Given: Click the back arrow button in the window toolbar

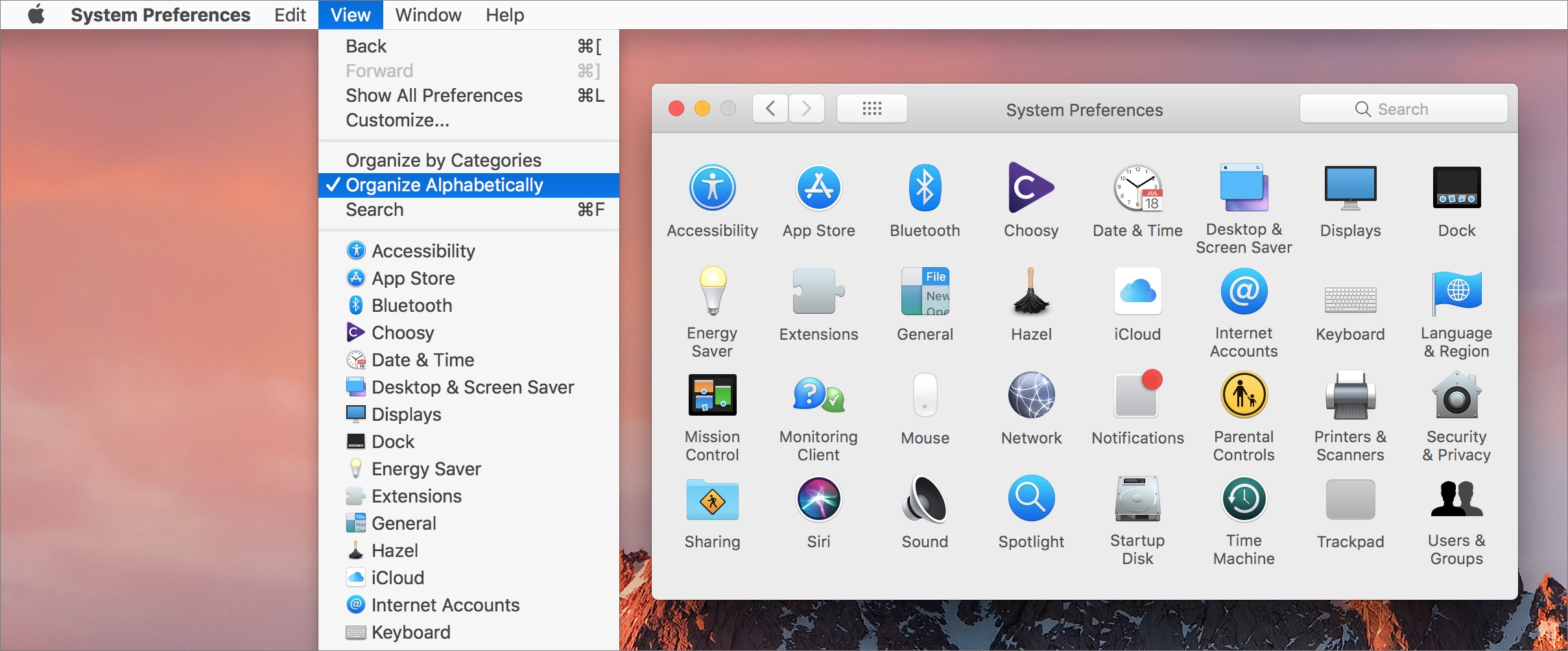Looking at the screenshot, I should click(x=770, y=108).
